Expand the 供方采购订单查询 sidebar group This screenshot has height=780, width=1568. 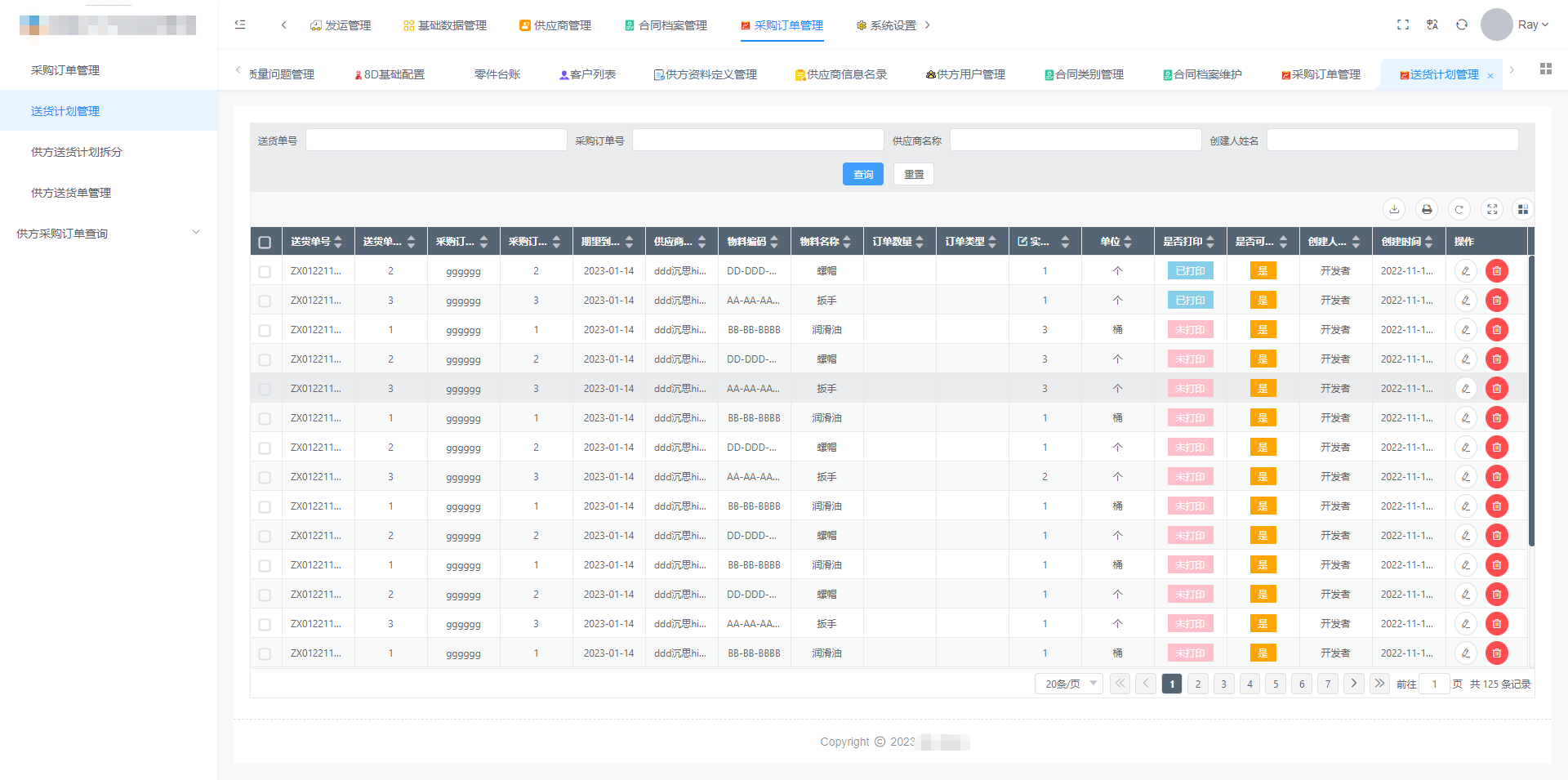pyautogui.click(x=108, y=233)
